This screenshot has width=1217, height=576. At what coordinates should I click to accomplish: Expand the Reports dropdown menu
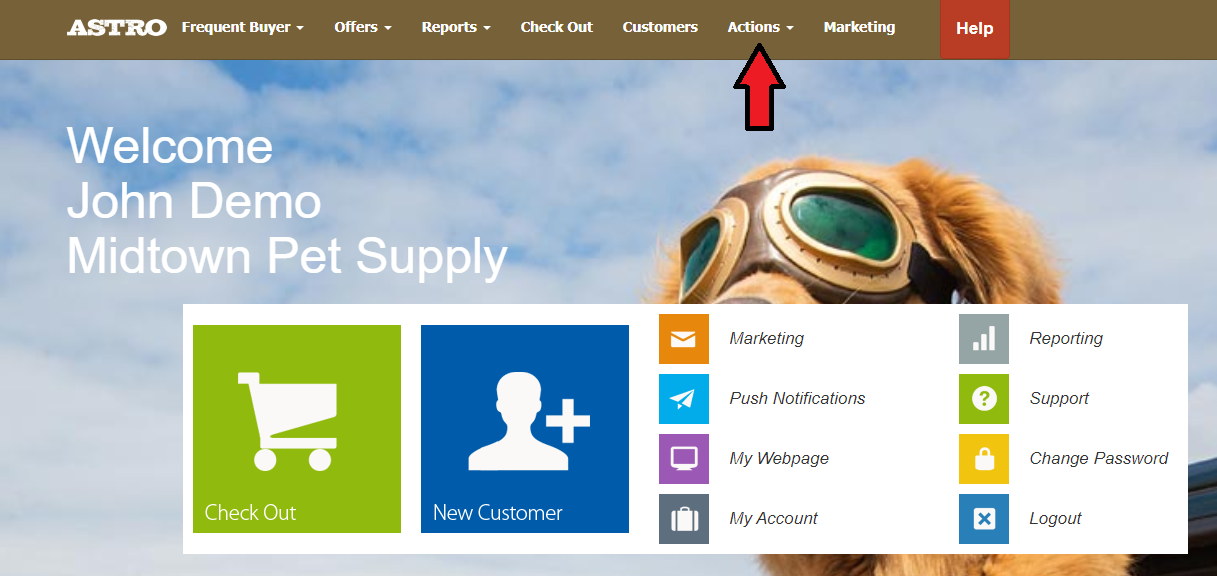456,28
